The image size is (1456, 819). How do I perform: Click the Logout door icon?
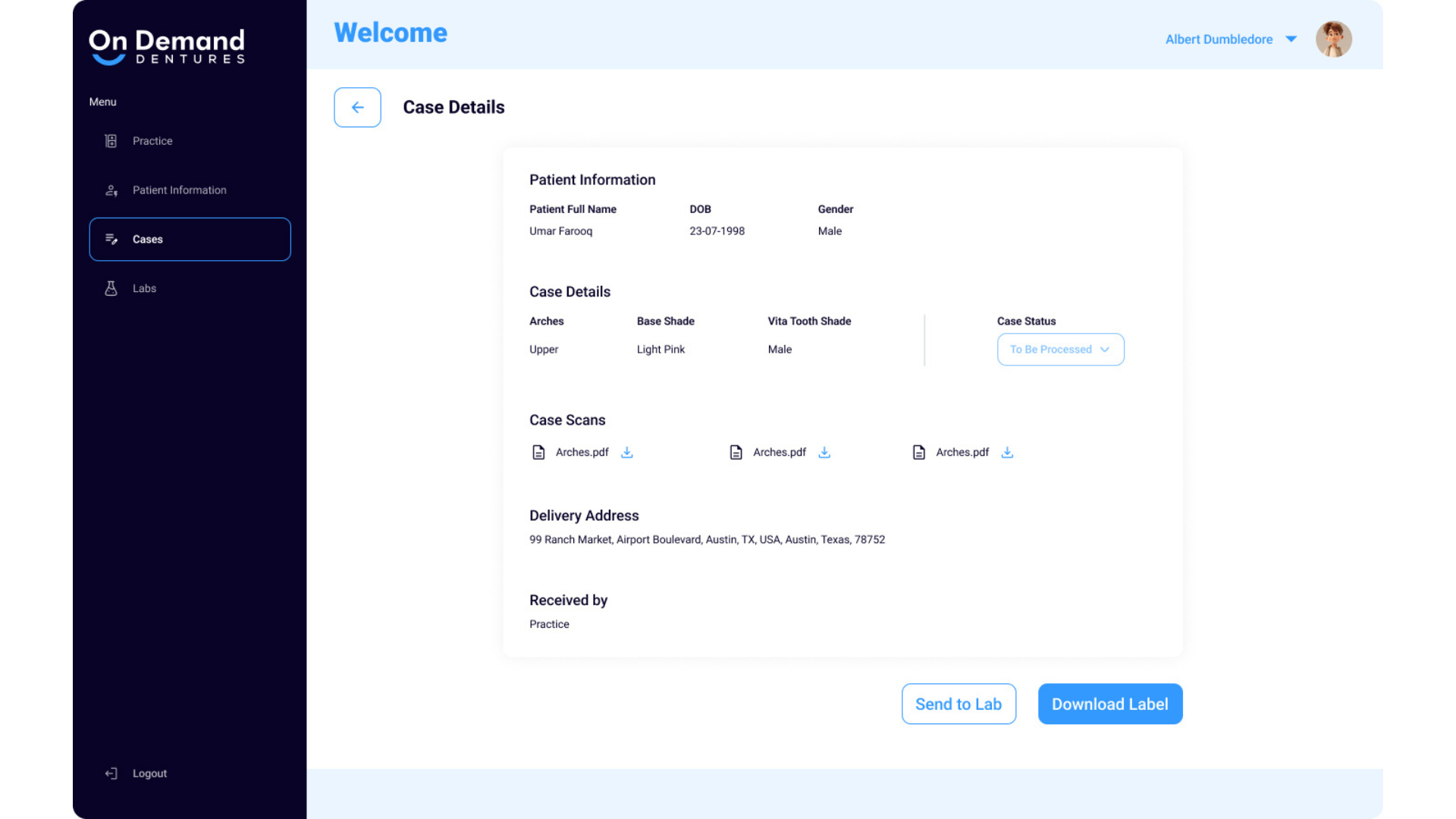[x=111, y=773]
